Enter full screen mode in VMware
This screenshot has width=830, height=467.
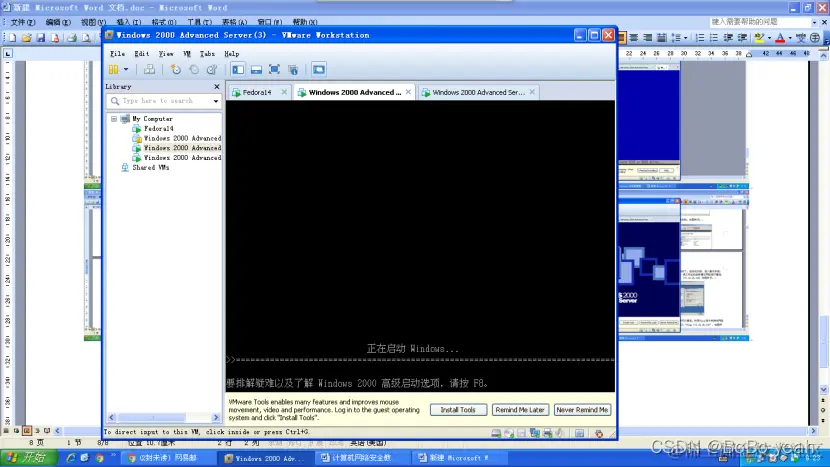(x=274, y=69)
